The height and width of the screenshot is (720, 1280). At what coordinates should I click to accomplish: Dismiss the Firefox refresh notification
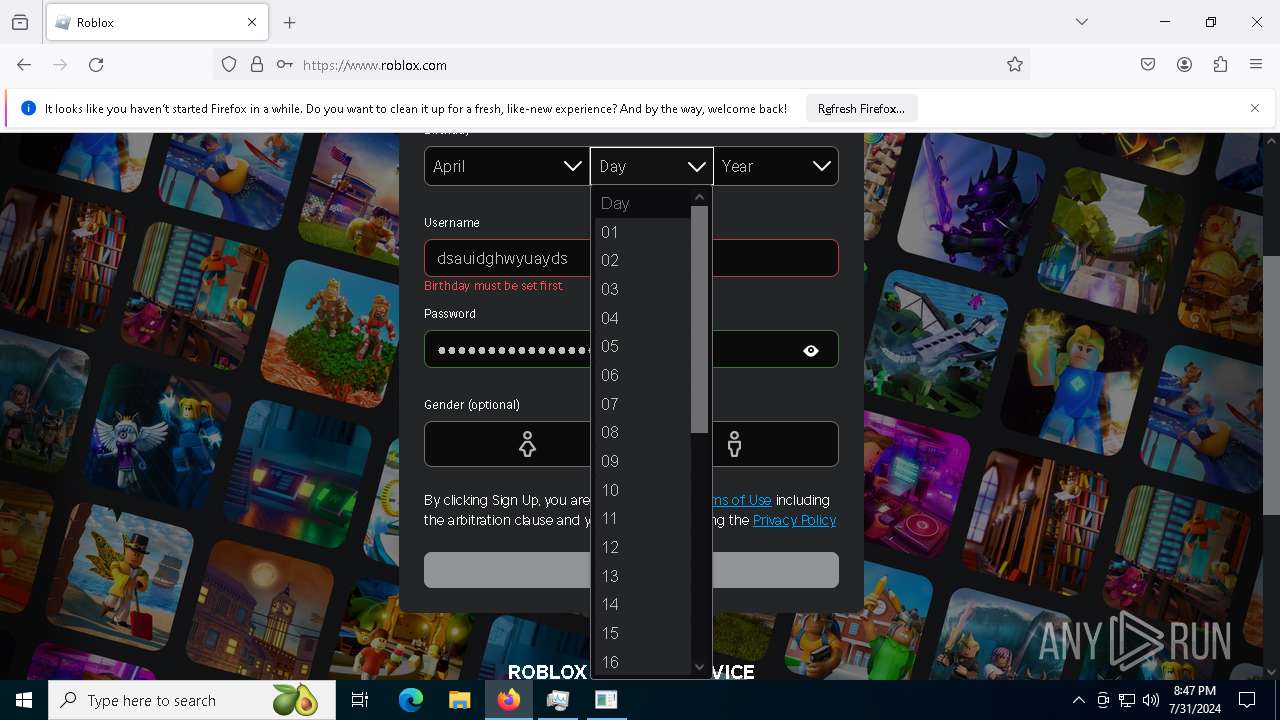(1255, 108)
